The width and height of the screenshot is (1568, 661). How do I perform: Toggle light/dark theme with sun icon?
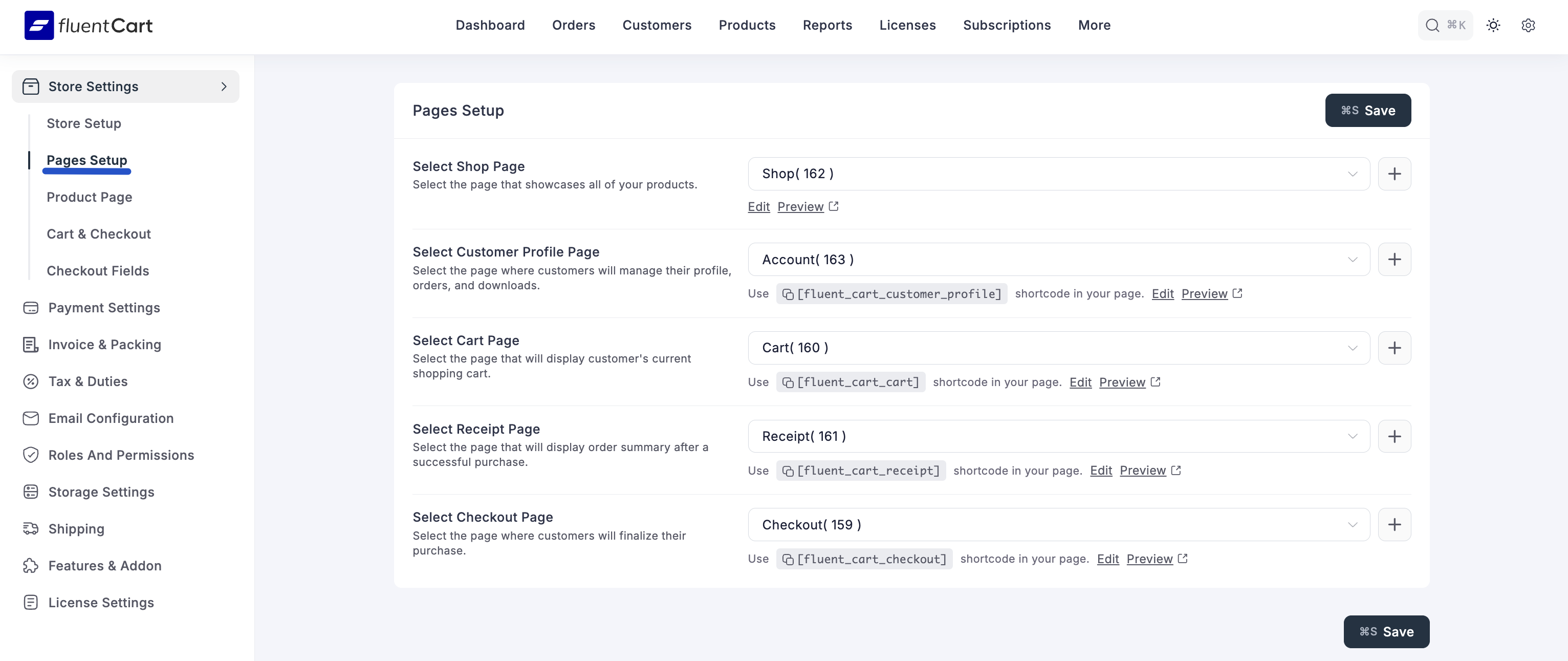(1493, 25)
